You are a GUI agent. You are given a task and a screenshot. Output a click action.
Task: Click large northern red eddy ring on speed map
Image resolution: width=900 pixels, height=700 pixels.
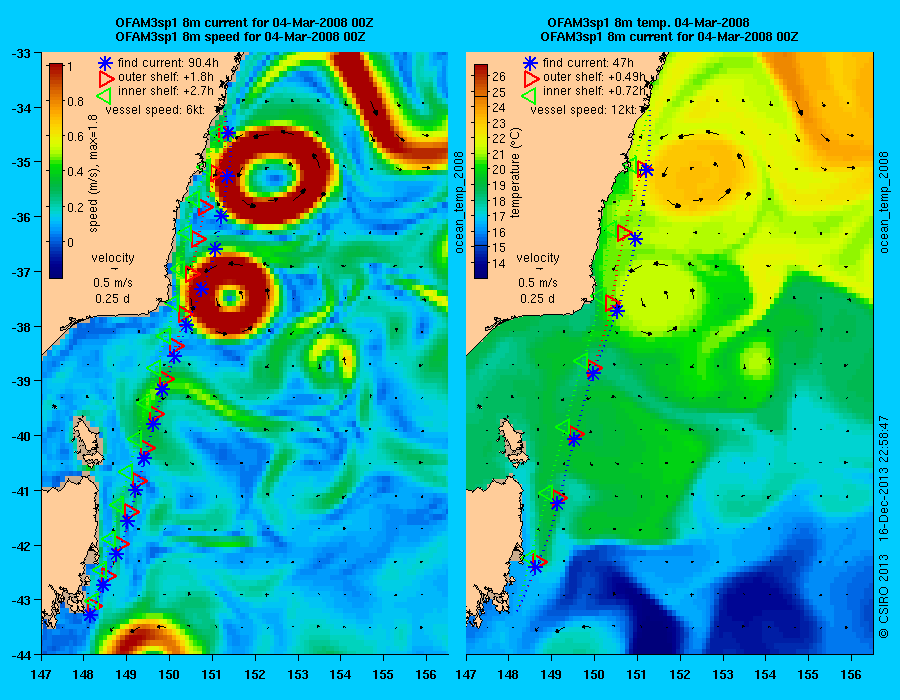pos(274,176)
